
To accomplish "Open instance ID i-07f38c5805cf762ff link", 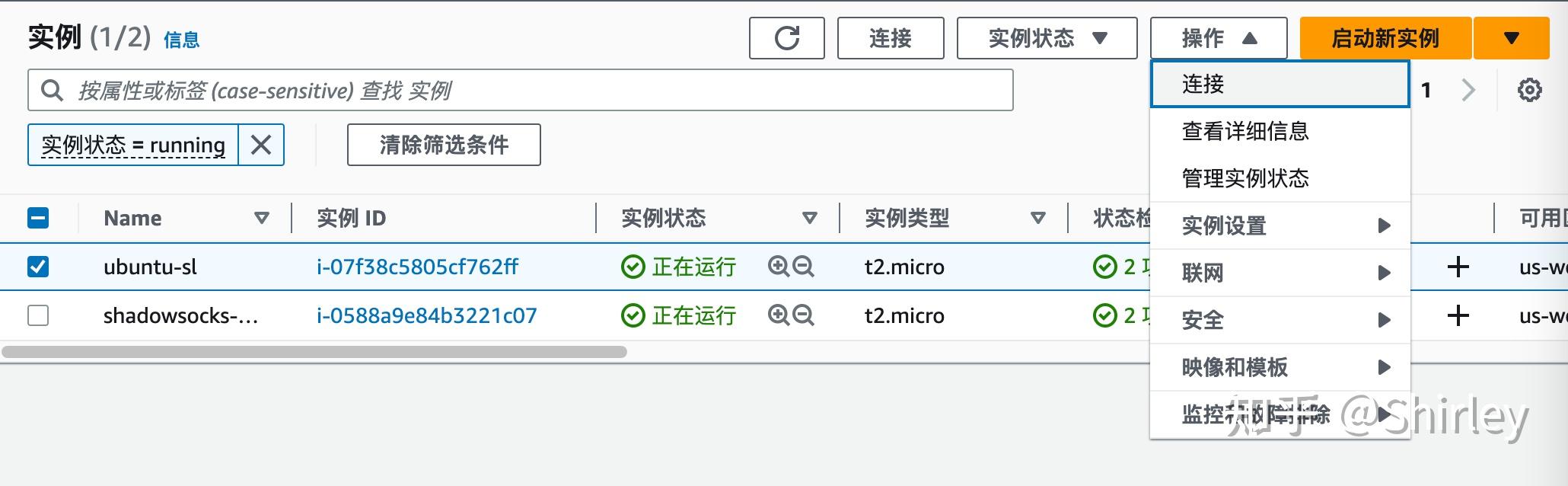I will click(417, 267).
